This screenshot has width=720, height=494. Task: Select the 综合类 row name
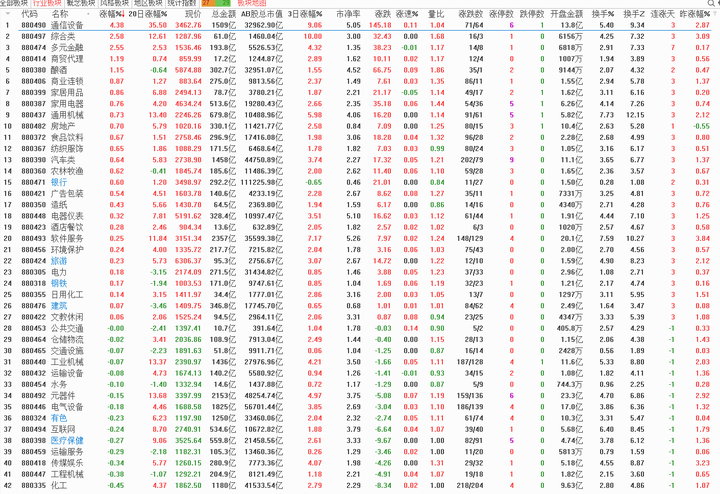(63, 36)
